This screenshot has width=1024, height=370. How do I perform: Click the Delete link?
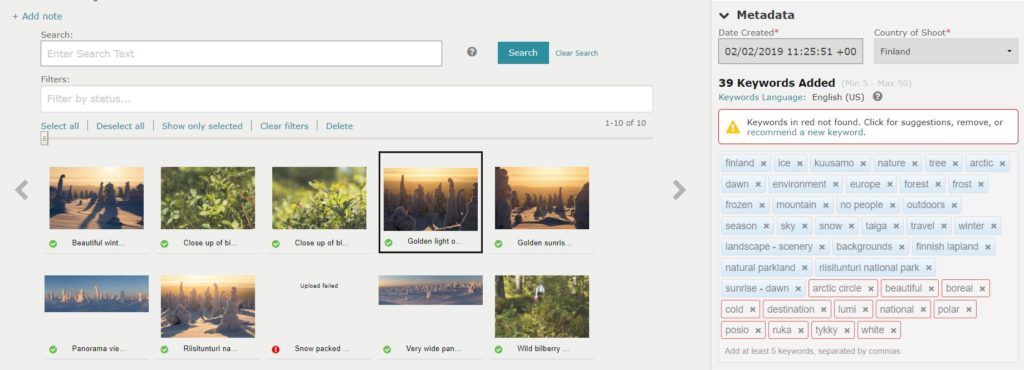coord(339,126)
